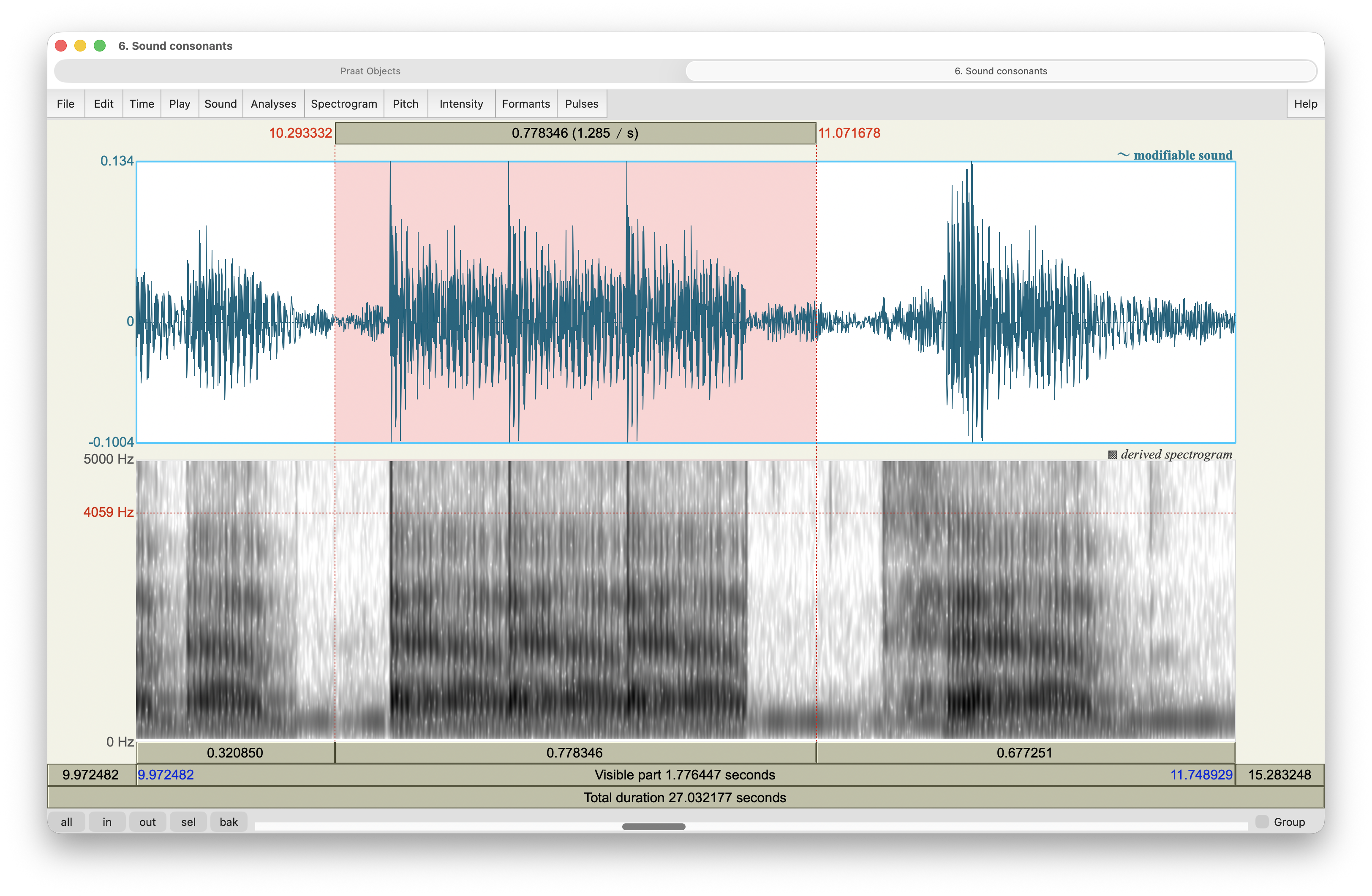Screen dimensions: 1372x896
Task: Click the 'bak' zoom button
Action: point(229,822)
